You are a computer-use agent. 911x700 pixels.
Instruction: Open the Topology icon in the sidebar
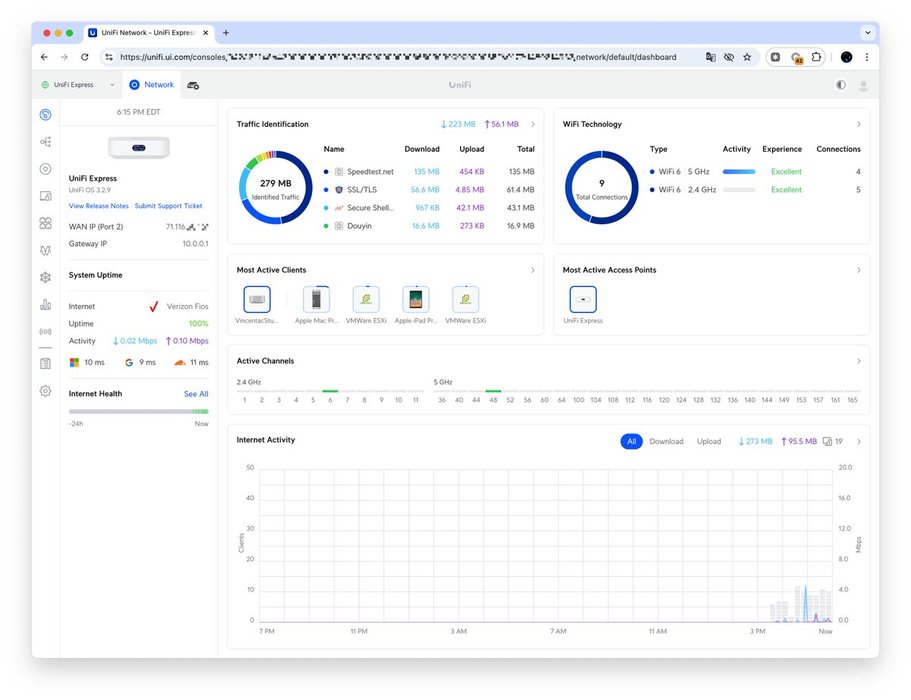(45, 142)
